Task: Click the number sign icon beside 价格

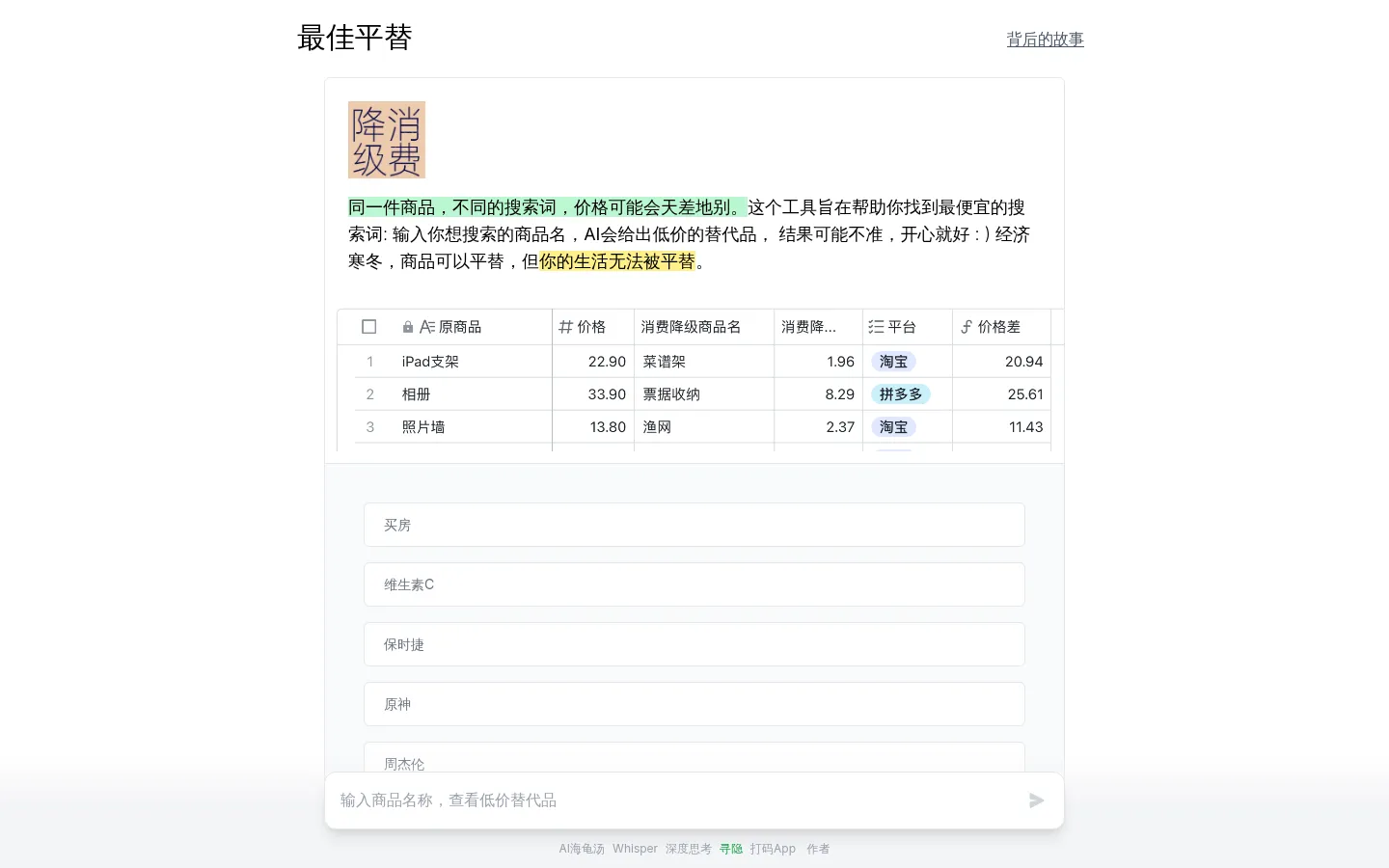Action: tap(566, 327)
